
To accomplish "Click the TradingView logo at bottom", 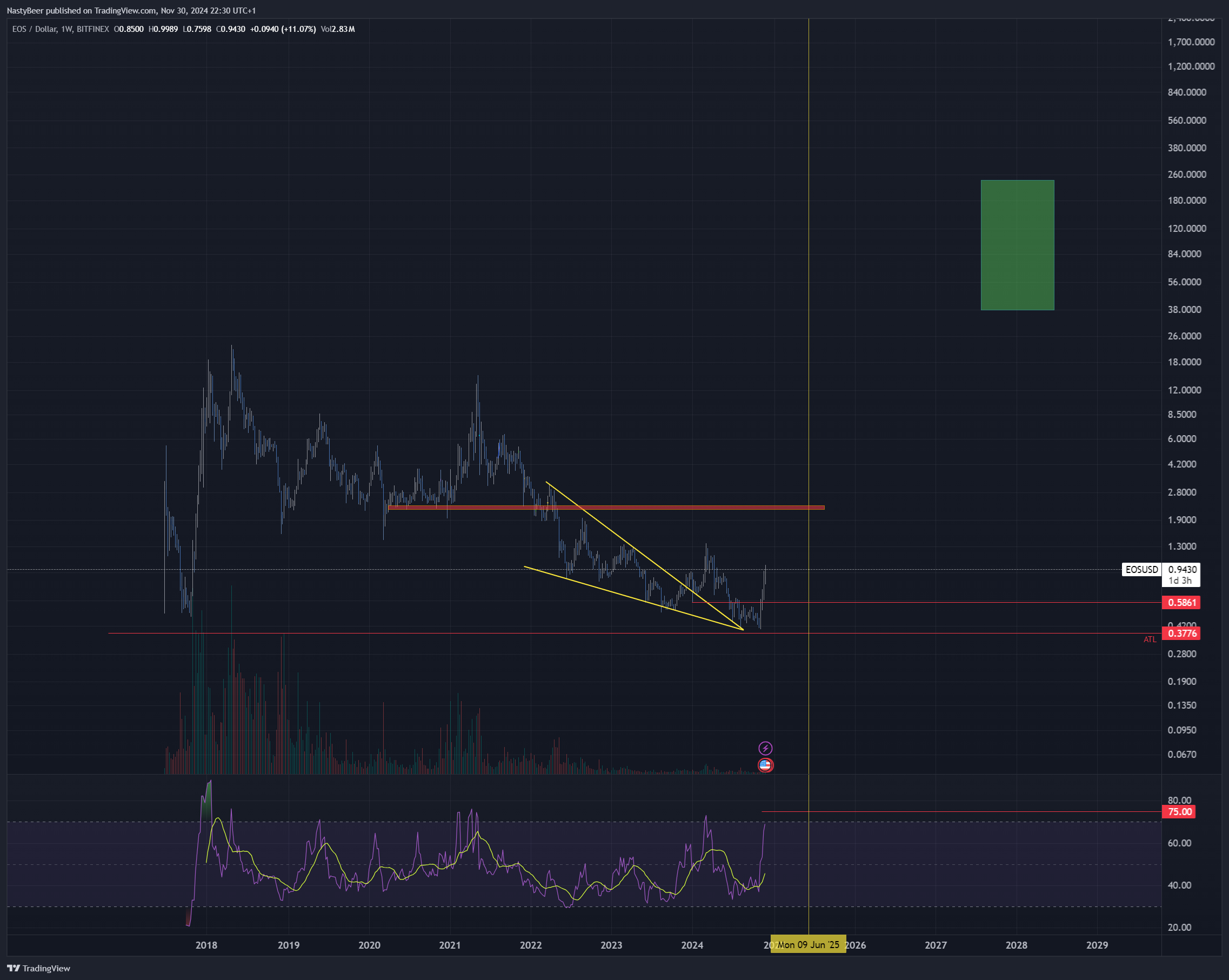I will [x=38, y=968].
